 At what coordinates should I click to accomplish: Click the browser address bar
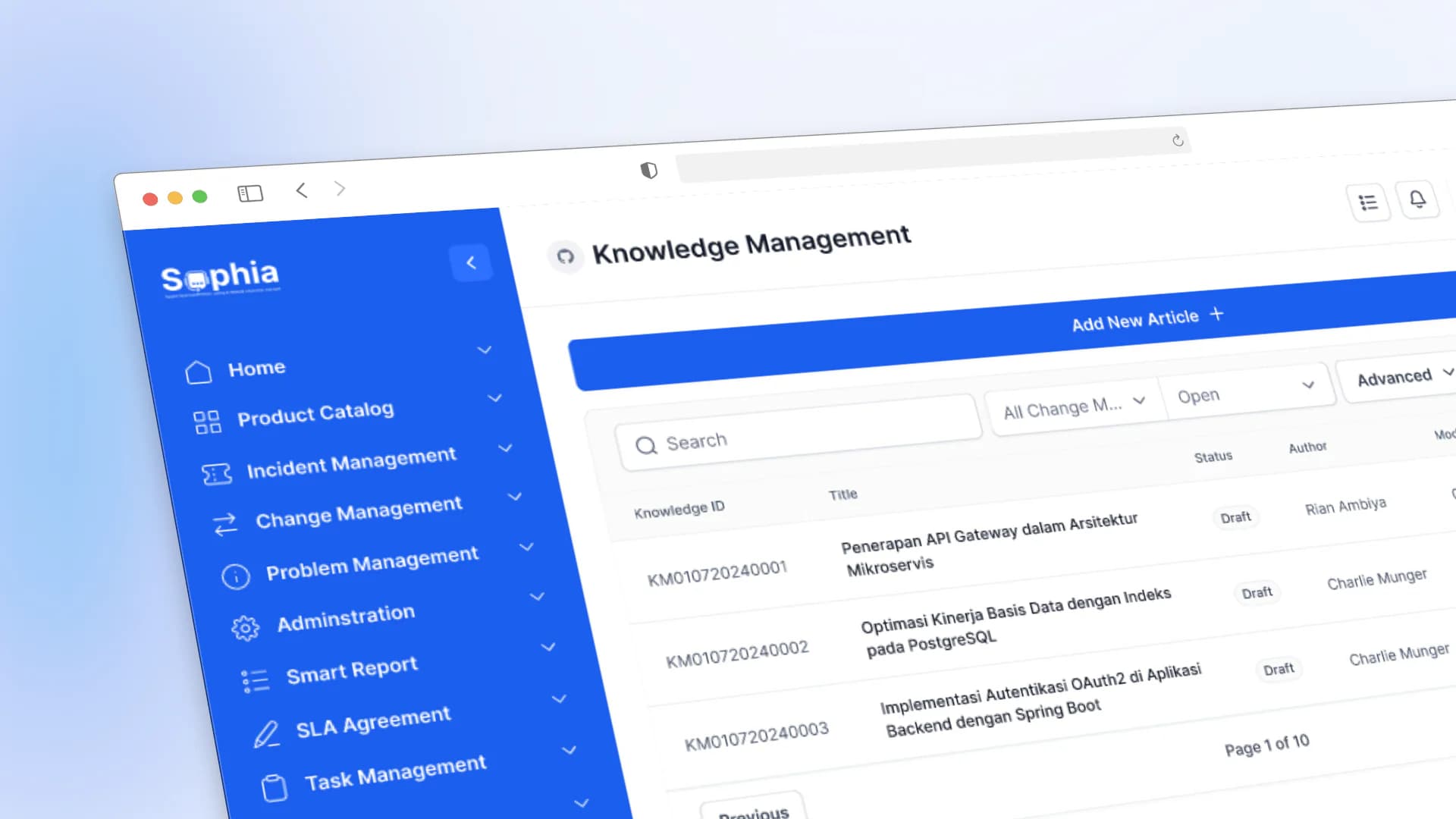pyautogui.click(x=933, y=155)
